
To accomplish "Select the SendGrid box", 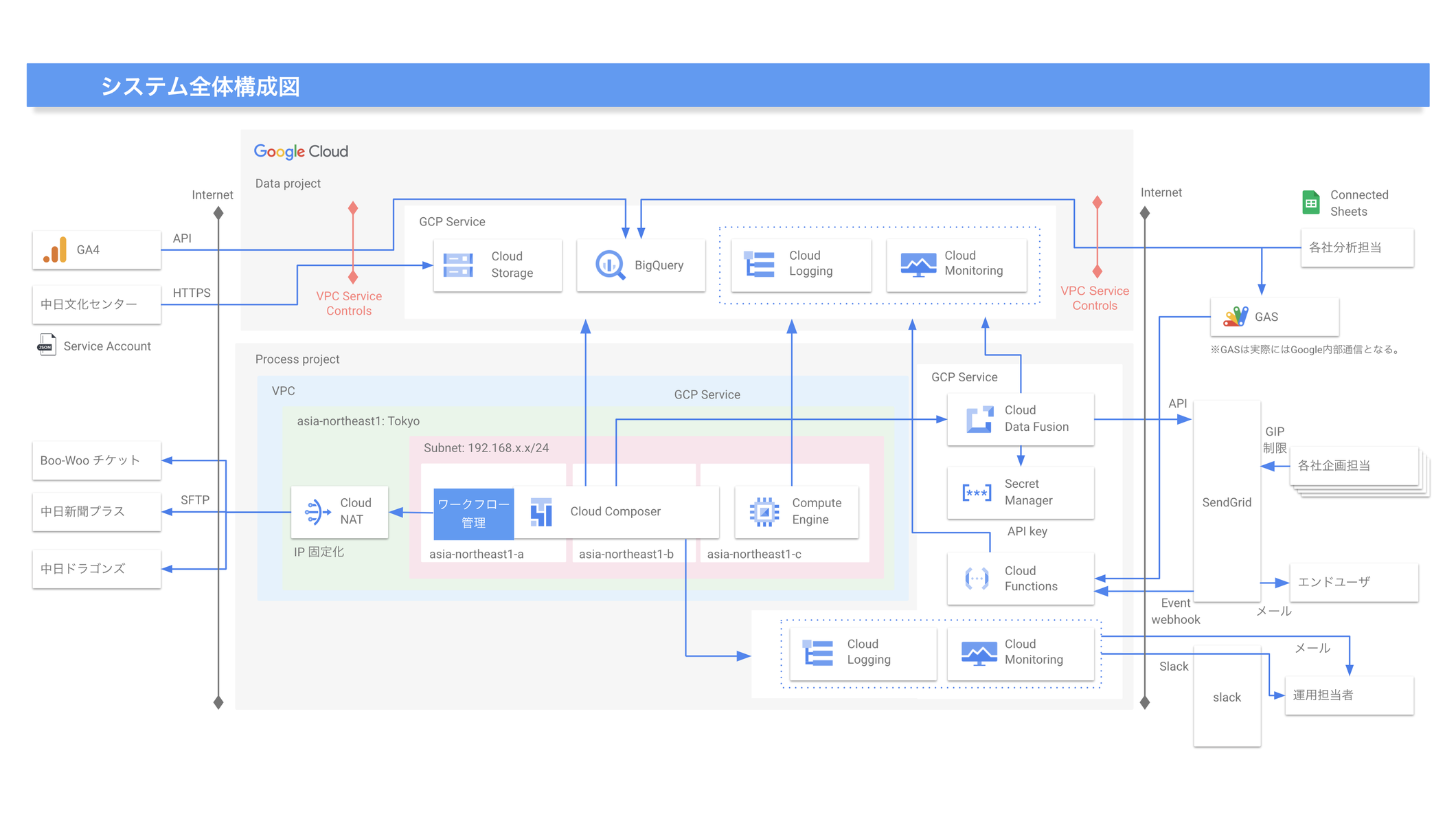I will (1227, 502).
